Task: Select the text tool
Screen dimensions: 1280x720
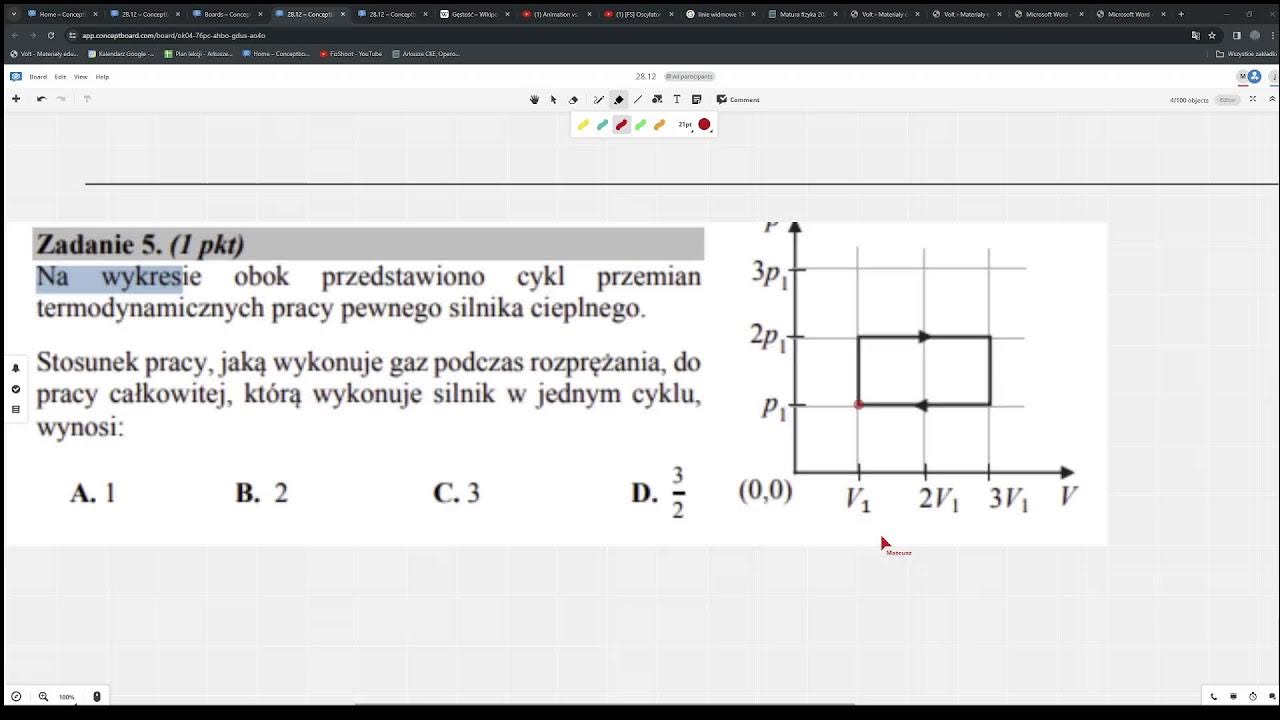Action: [x=677, y=100]
